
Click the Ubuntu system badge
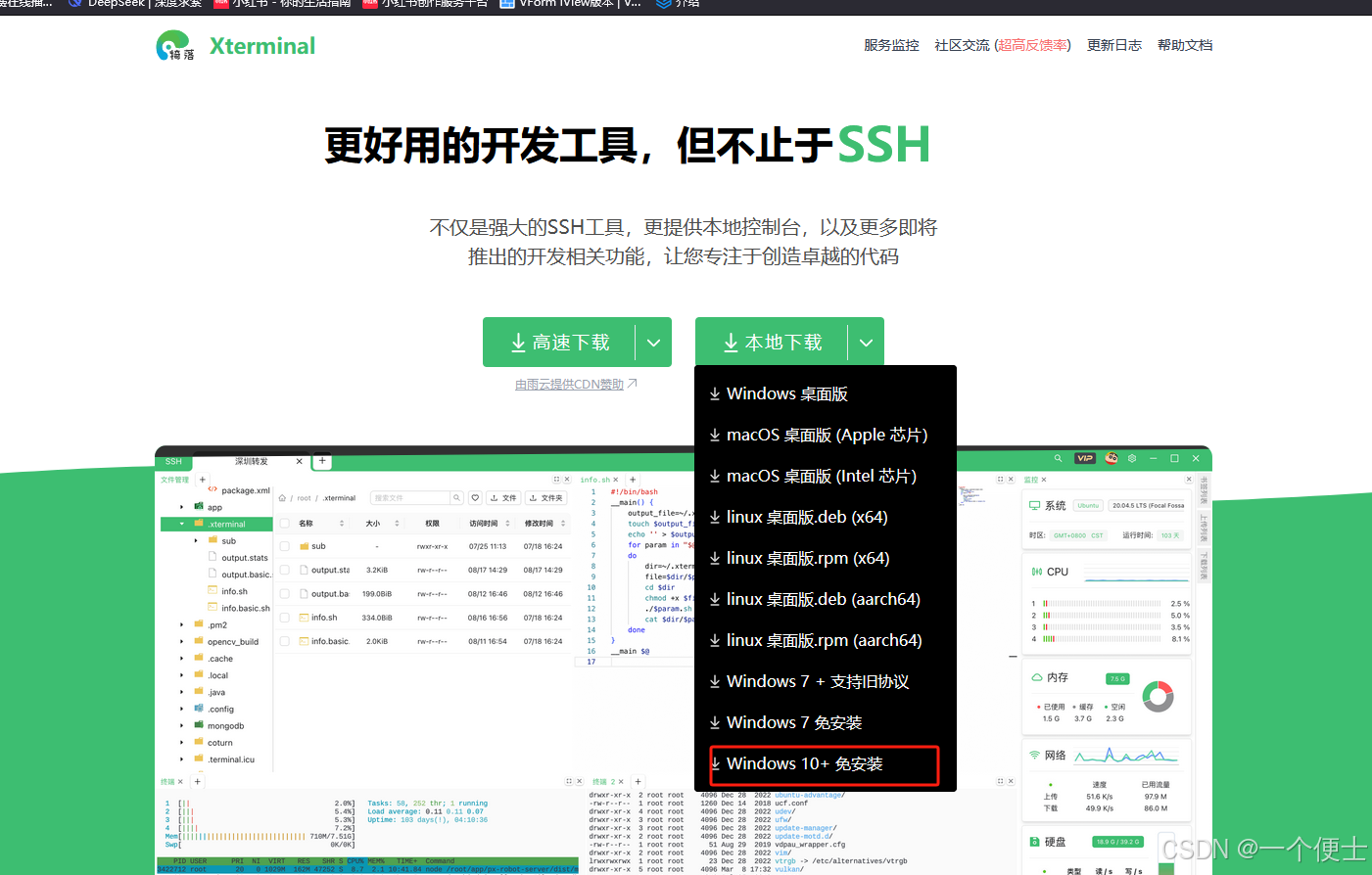pyautogui.click(x=1088, y=505)
